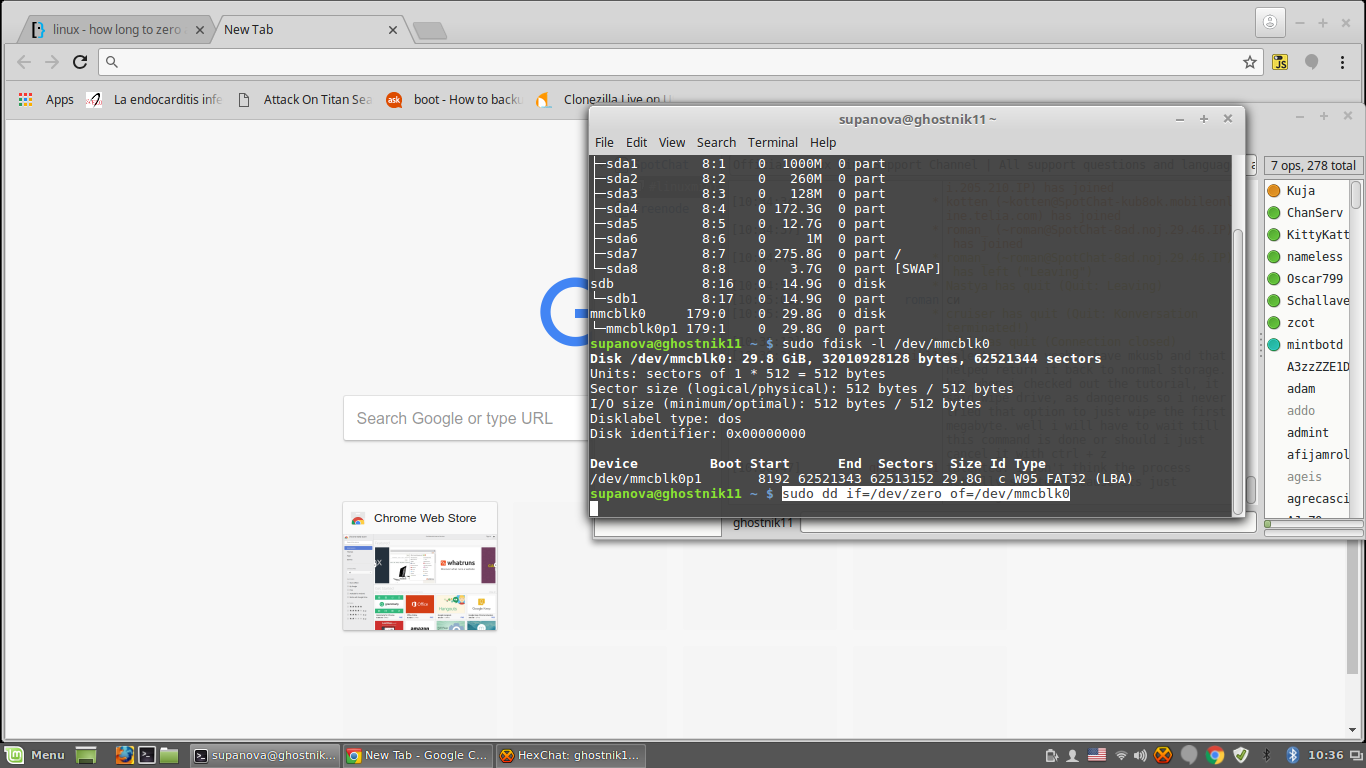Open 'La endocarditis infe' bookmark
This screenshot has height=768, width=1366.
click(x=155, y=99)
